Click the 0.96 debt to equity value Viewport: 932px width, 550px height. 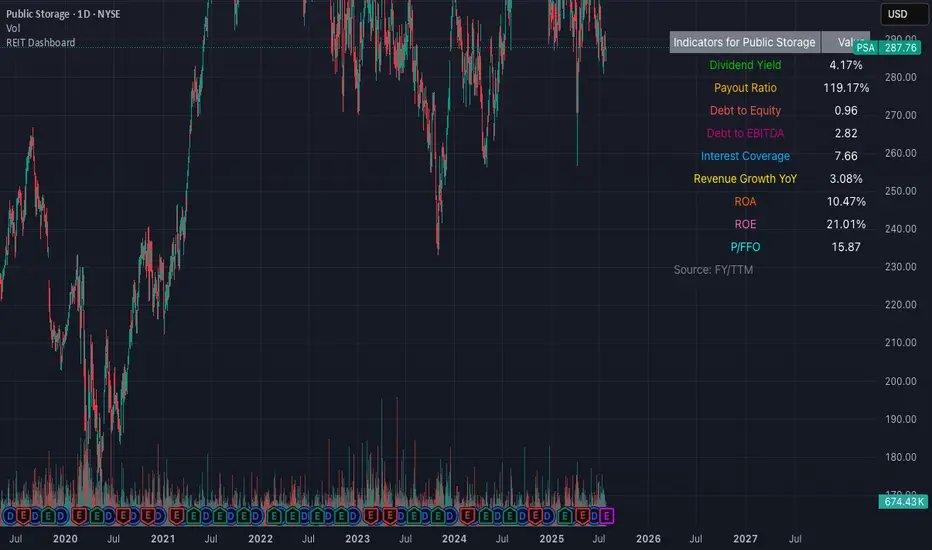[845, 111]
